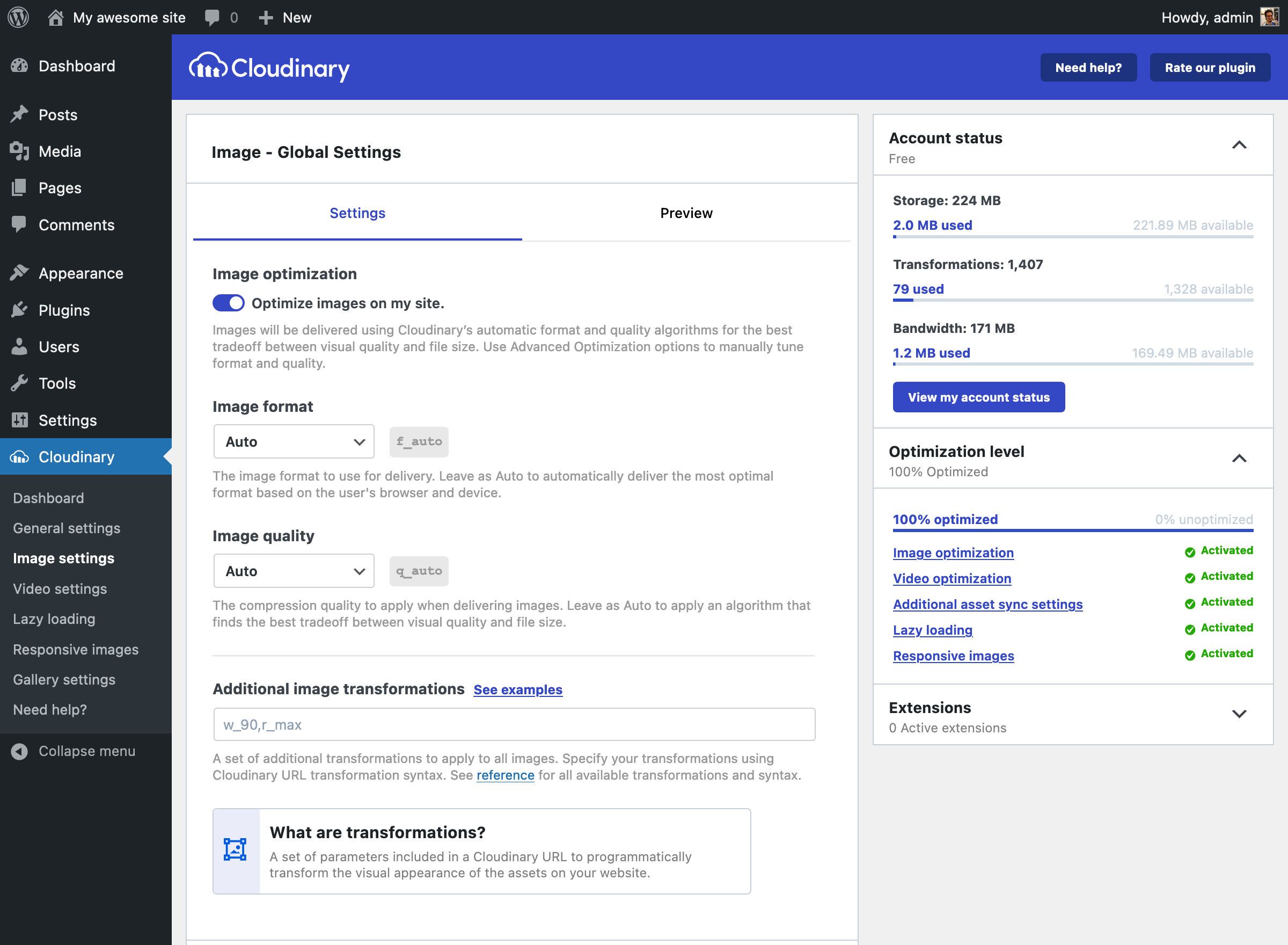
Task: Open the See examples link
Action: pyautogui.click(x=517, y=690)
